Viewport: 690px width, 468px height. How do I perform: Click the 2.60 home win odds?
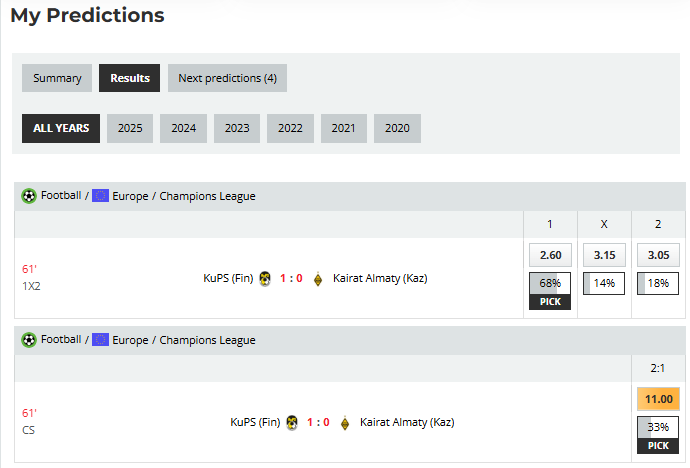pos(550,255)
